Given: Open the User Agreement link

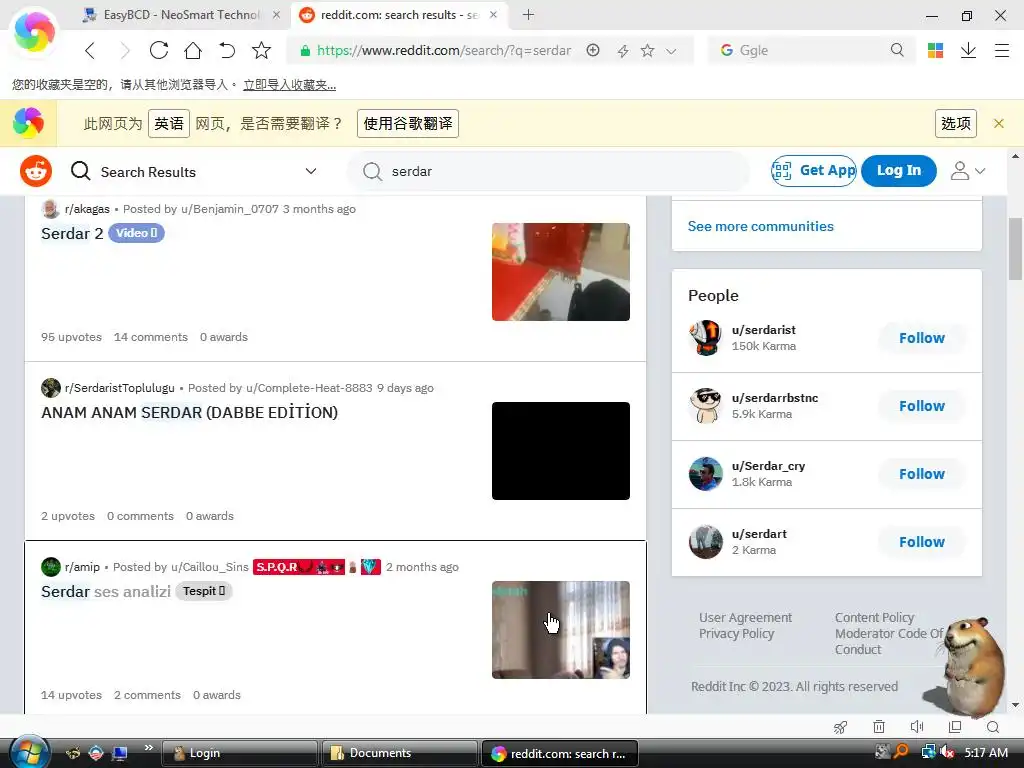Looking at the screenshot, I should pos(745,617).
